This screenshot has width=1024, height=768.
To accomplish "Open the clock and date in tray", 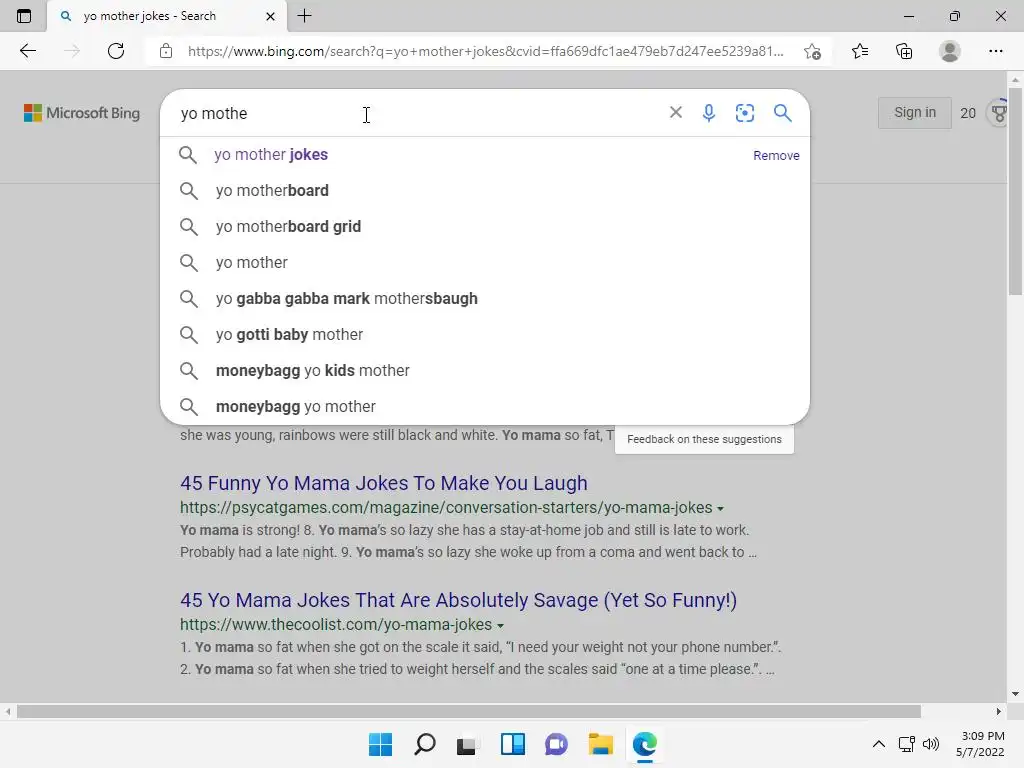I will pos(982,744).
